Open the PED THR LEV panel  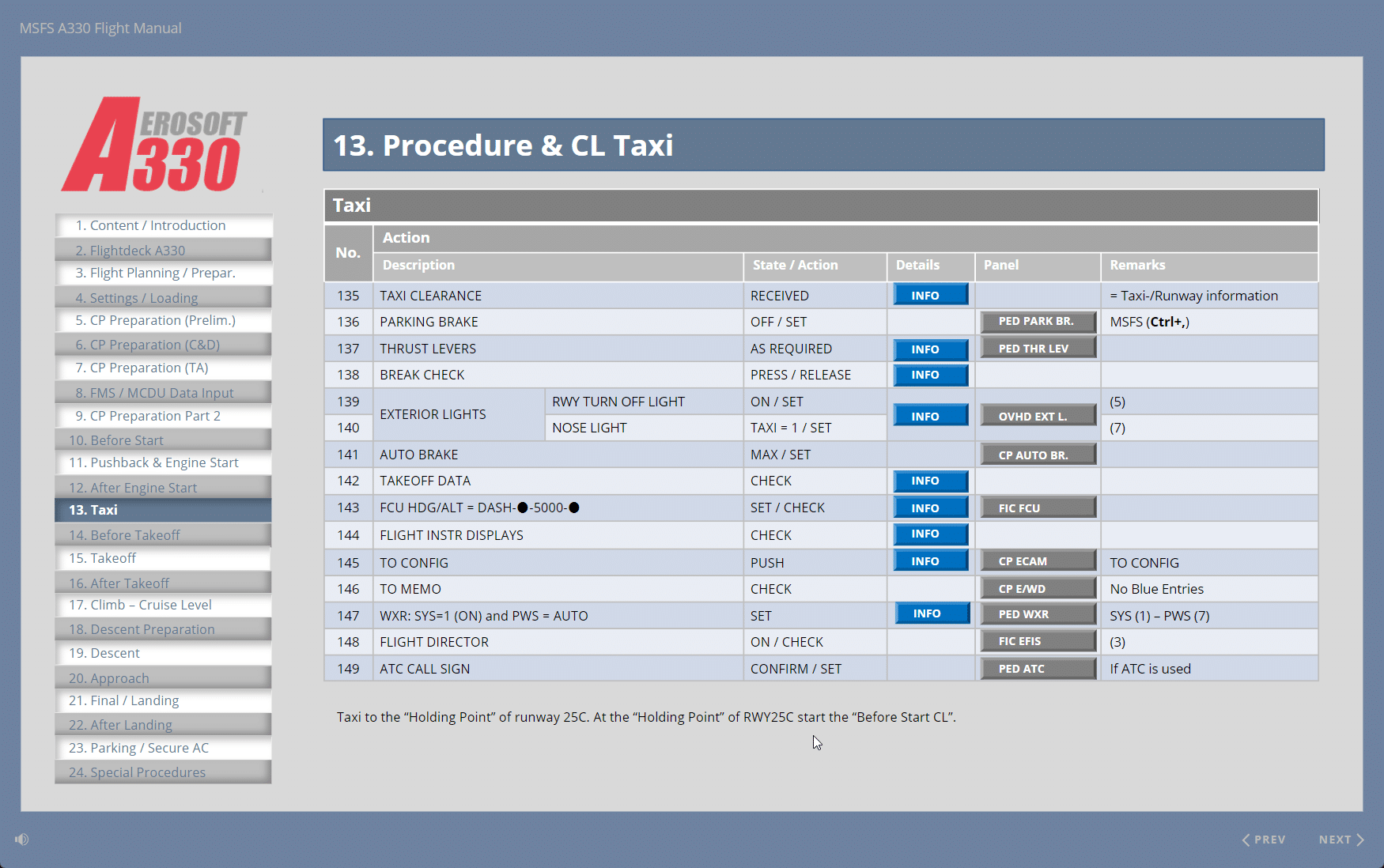(1038, 349)
